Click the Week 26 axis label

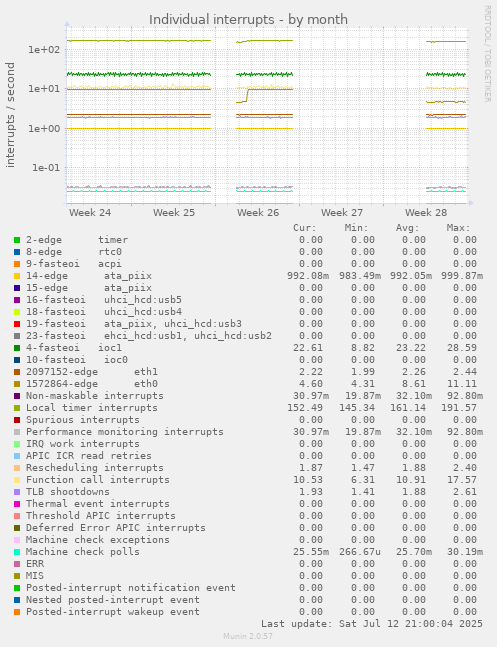pos(258,213)
